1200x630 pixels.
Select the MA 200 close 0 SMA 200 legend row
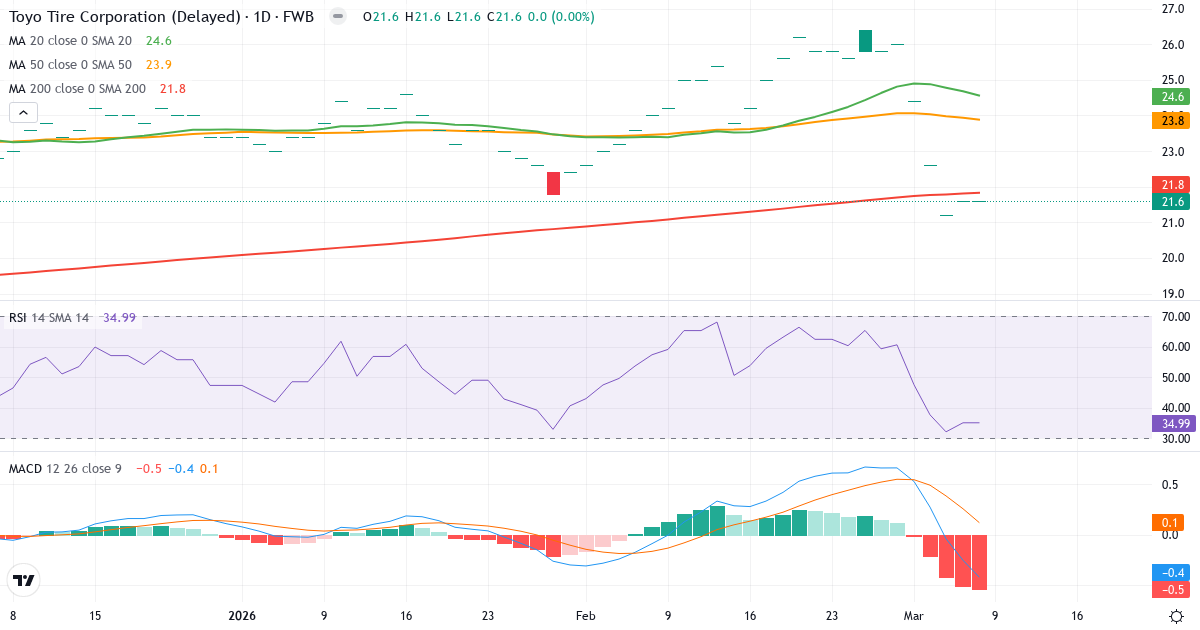[x=75, y=88]
